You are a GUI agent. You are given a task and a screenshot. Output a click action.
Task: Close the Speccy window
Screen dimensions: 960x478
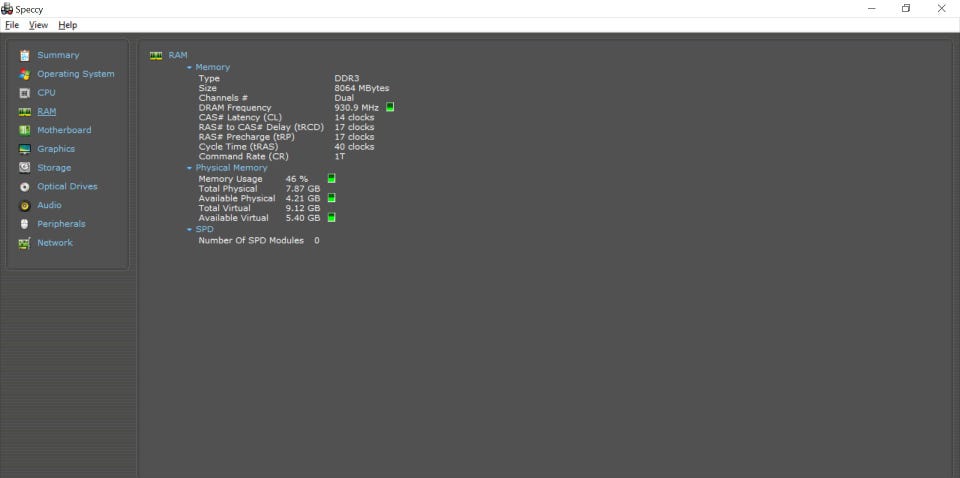(x=941, y=9)
